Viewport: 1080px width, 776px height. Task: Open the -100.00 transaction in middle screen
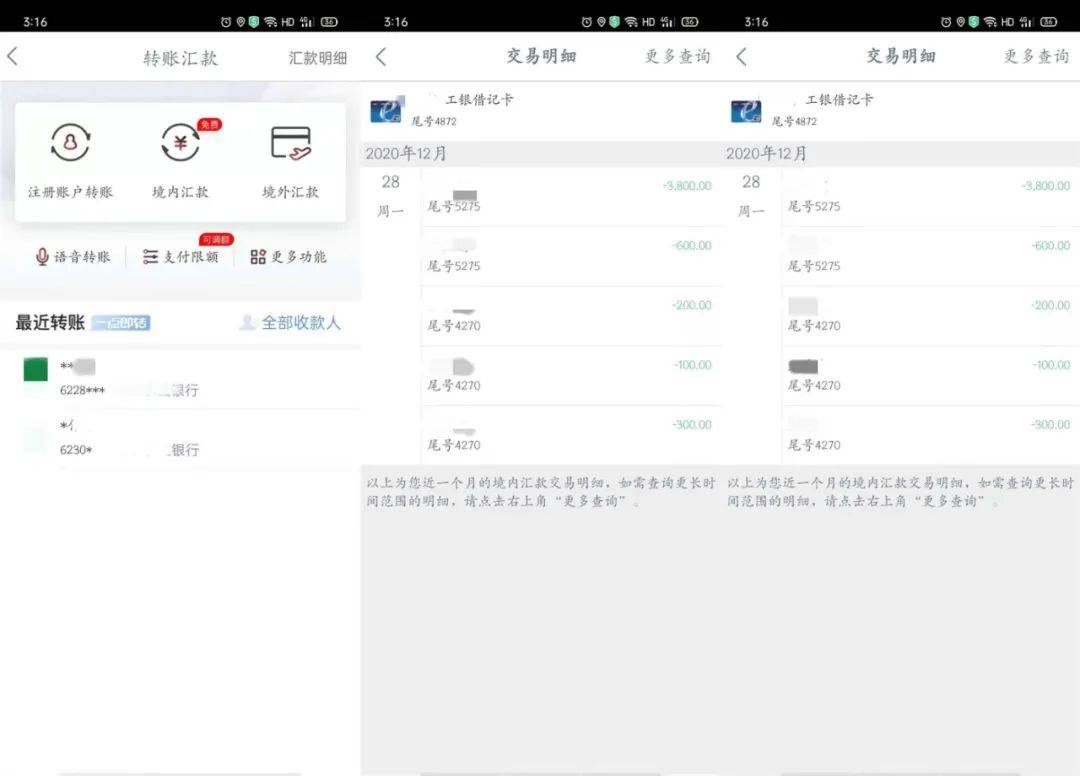[571, 376]
